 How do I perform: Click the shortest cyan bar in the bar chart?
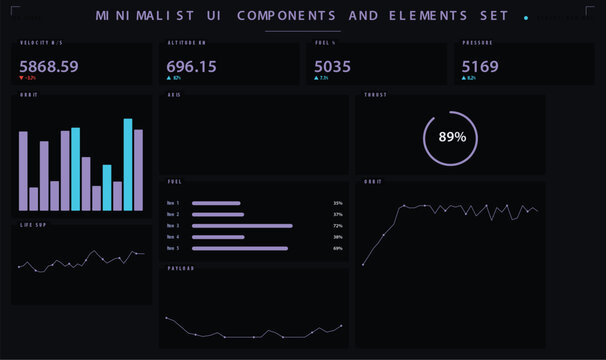107,188
